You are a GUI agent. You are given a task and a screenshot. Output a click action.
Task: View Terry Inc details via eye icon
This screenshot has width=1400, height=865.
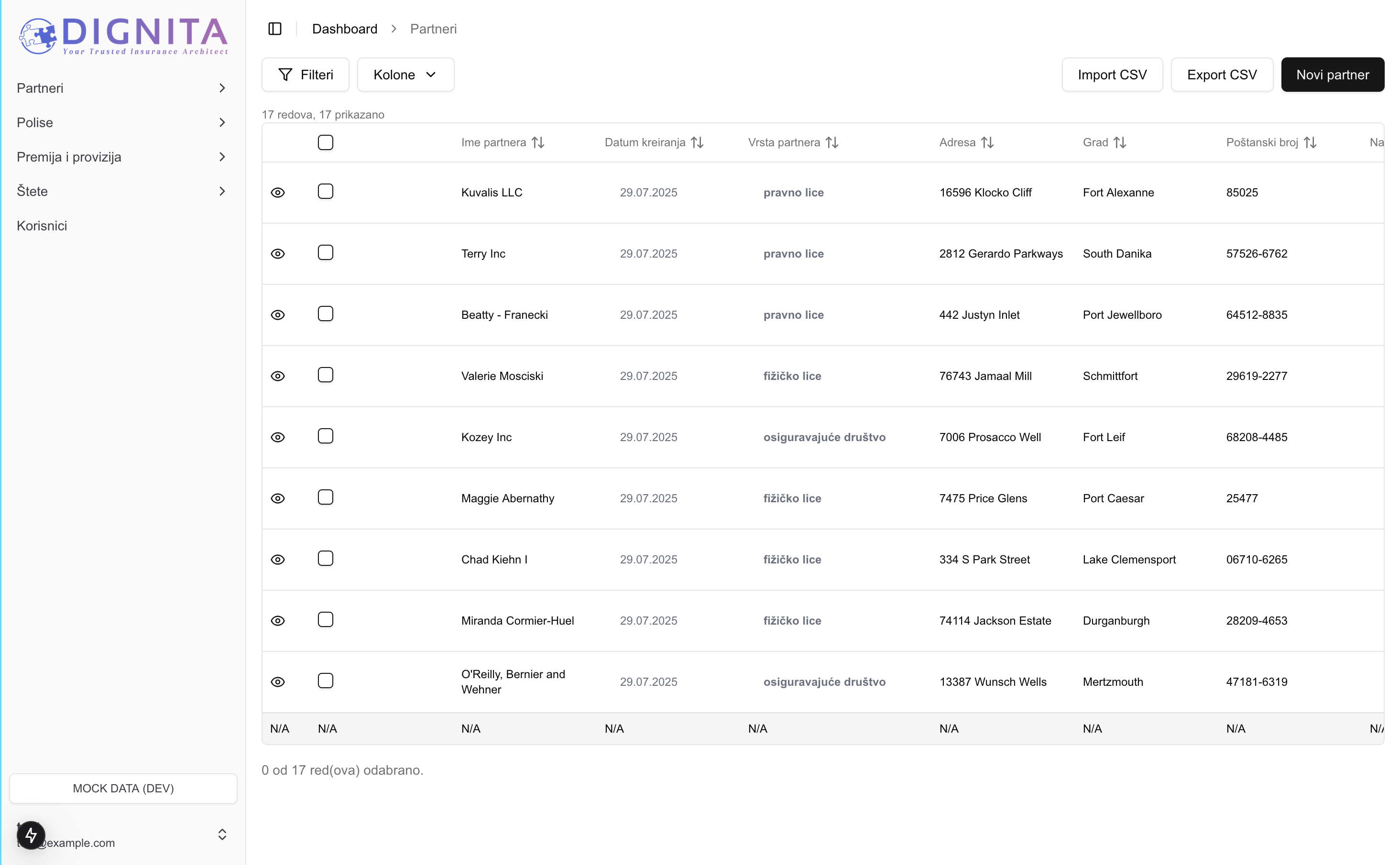(x=278, y=254)
